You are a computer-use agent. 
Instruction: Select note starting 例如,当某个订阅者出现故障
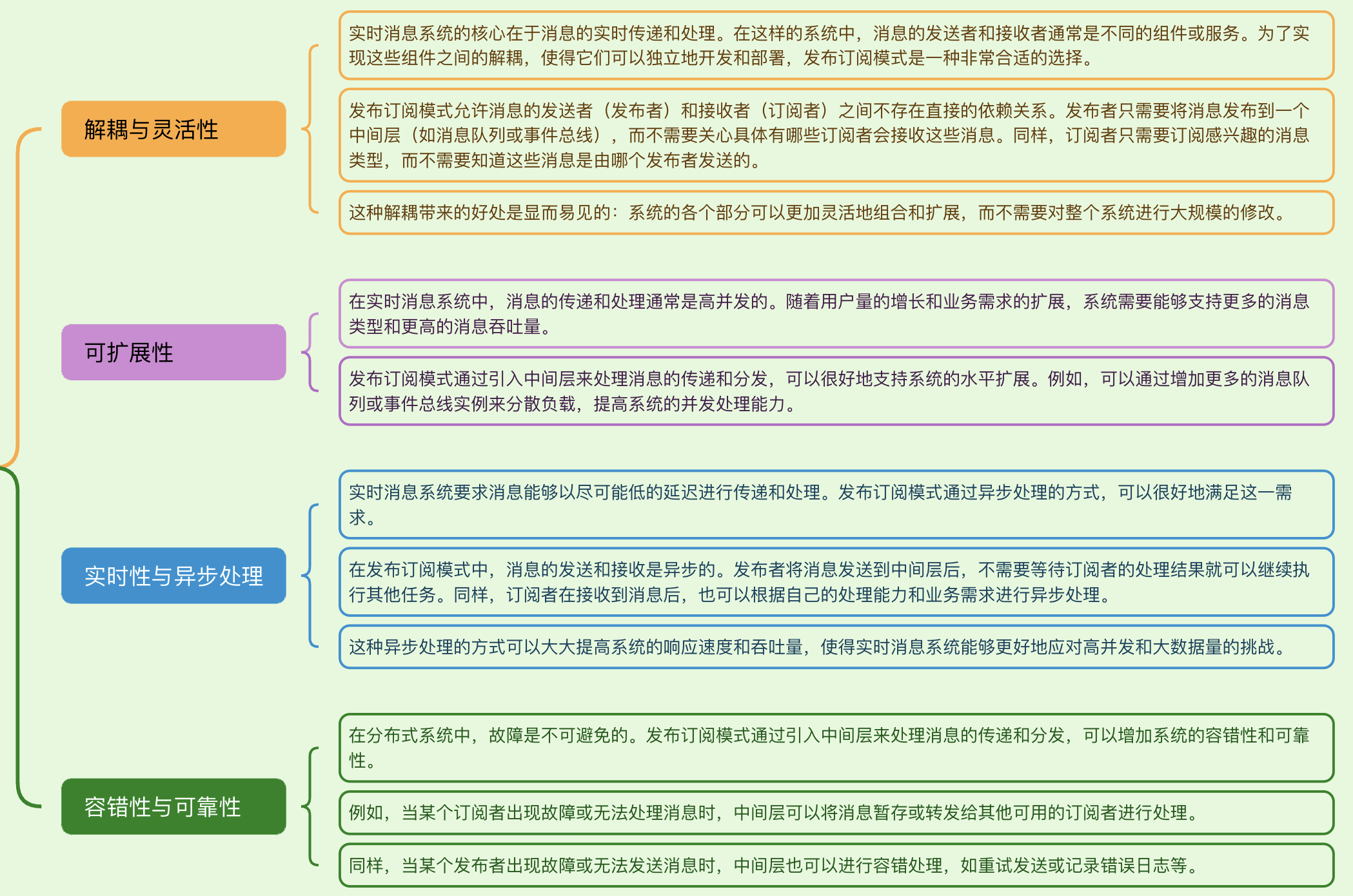coord(836,813)
